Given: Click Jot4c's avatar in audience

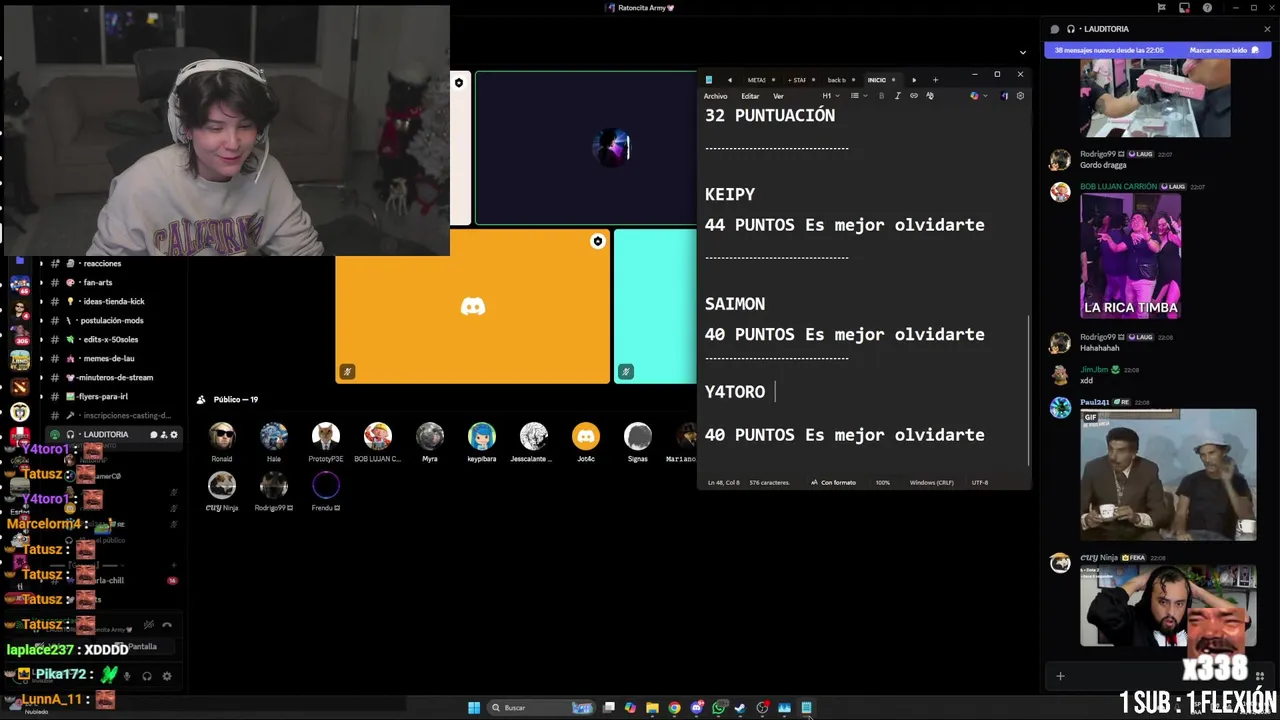Looking at the screenshot, I should (586, 436).
